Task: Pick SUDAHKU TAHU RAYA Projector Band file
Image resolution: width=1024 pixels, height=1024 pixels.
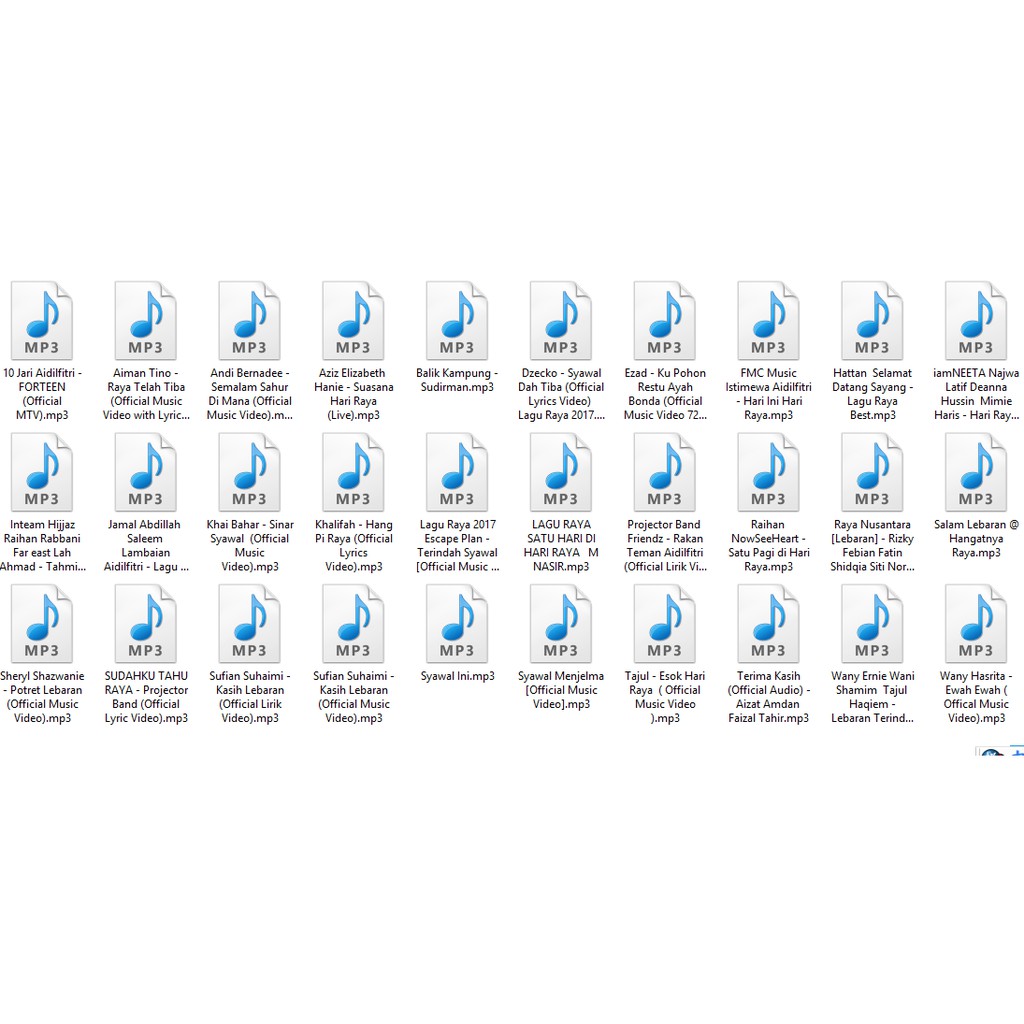Action: point(145,625)
